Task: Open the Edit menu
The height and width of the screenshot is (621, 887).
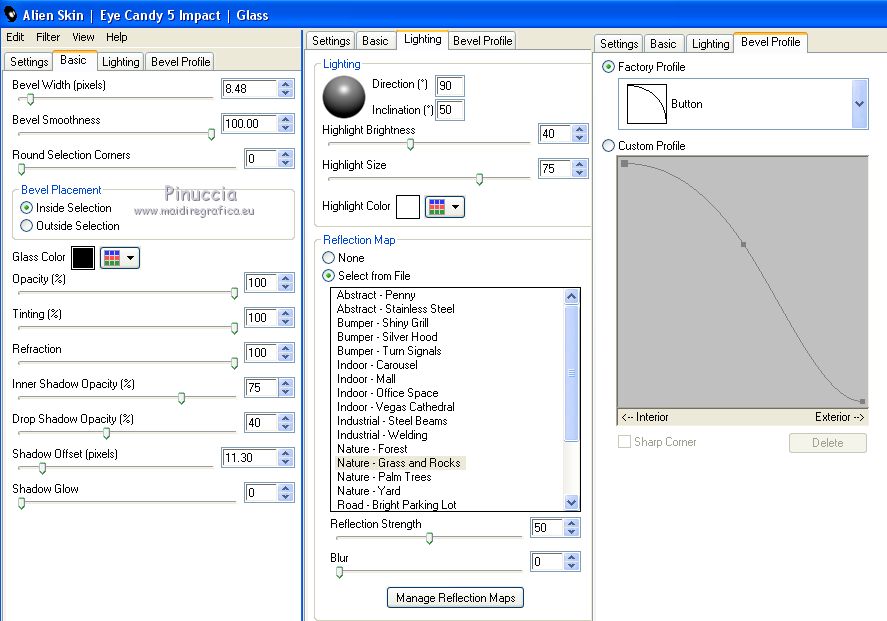Action: (15, 37)
